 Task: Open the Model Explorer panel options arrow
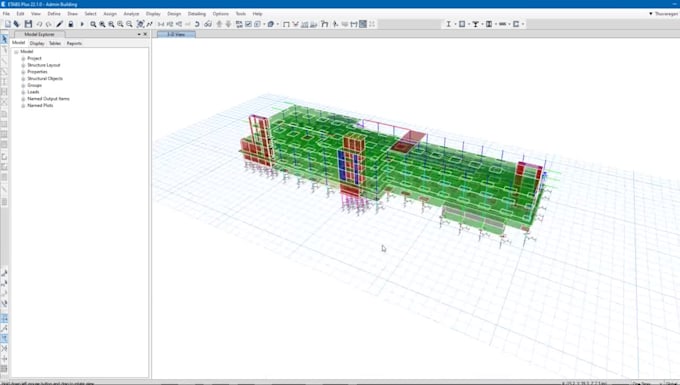click(x=139, y=34)
